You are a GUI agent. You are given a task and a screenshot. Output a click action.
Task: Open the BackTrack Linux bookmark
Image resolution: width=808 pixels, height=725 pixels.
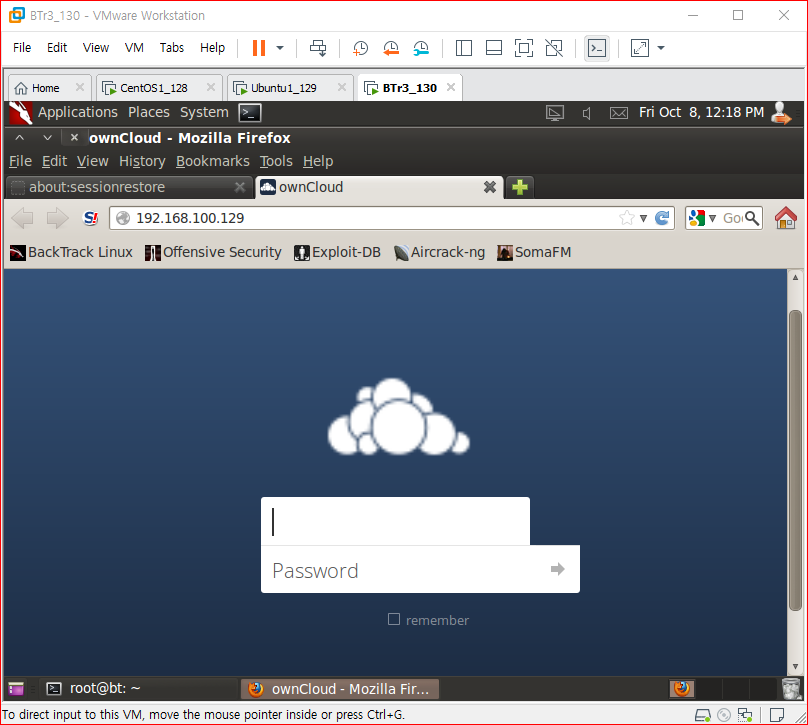72,252
